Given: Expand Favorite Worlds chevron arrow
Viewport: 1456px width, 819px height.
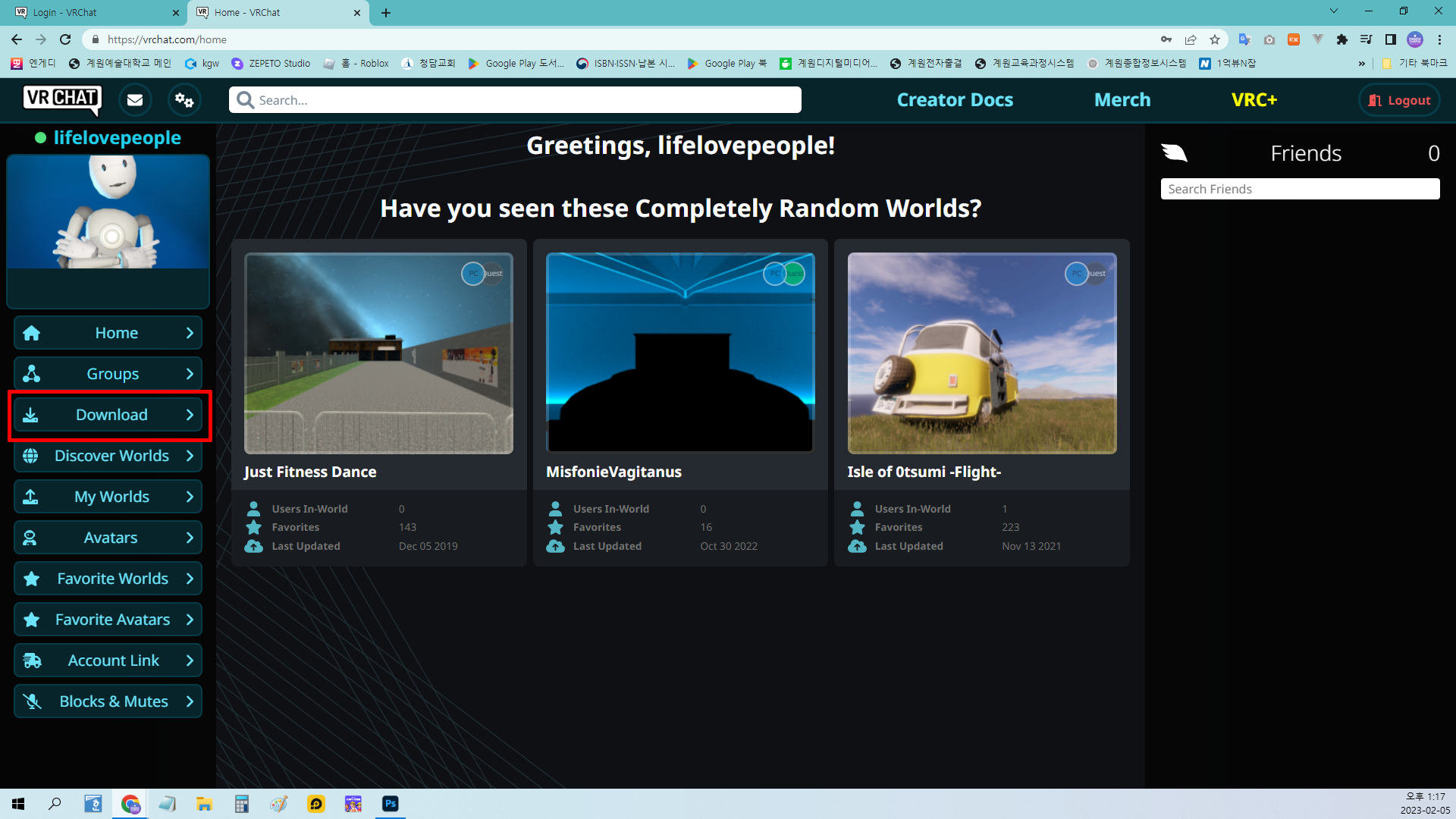Looking at the screenshot, I should 190,579.
